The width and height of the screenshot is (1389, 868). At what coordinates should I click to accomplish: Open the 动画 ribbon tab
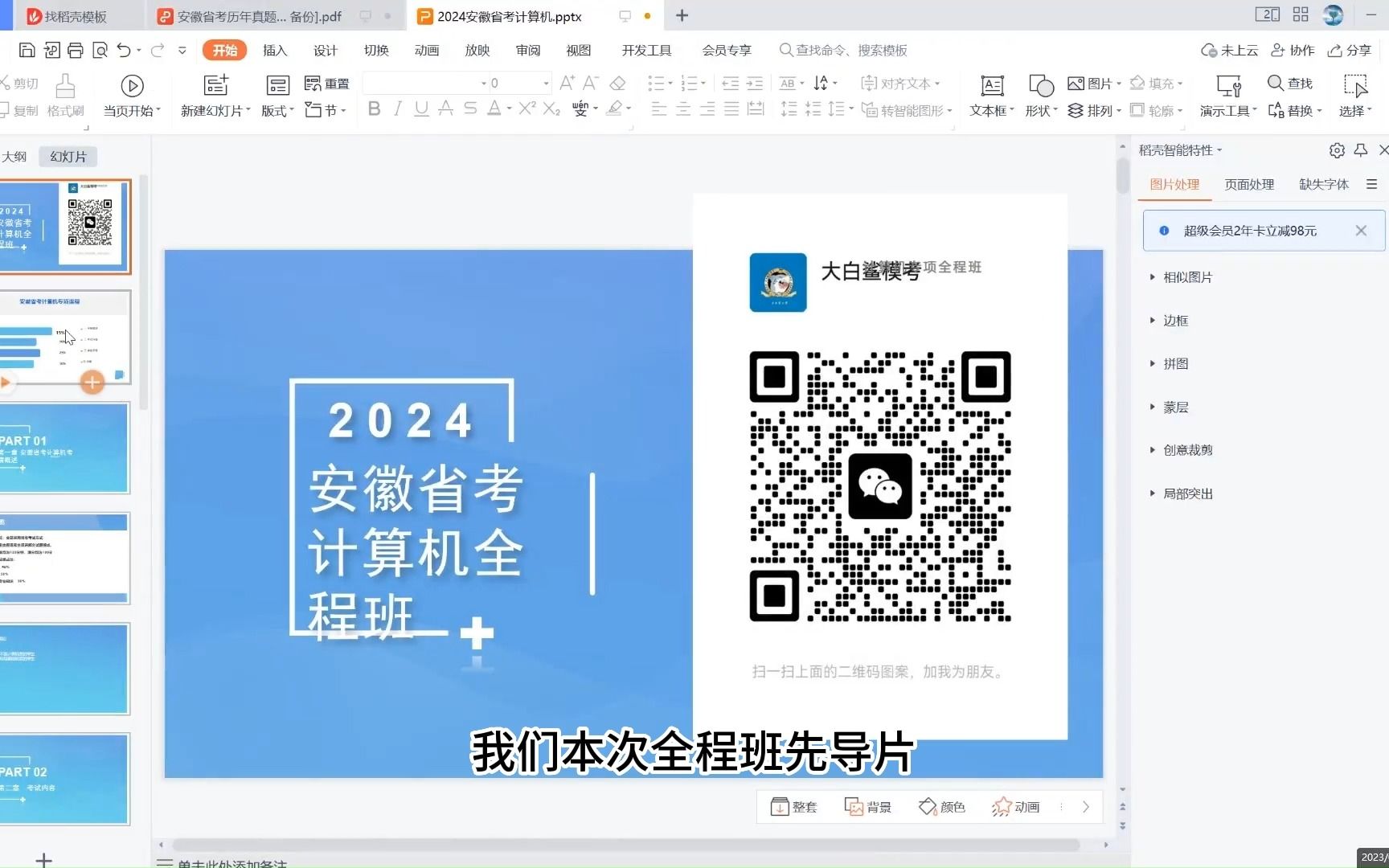427,50
